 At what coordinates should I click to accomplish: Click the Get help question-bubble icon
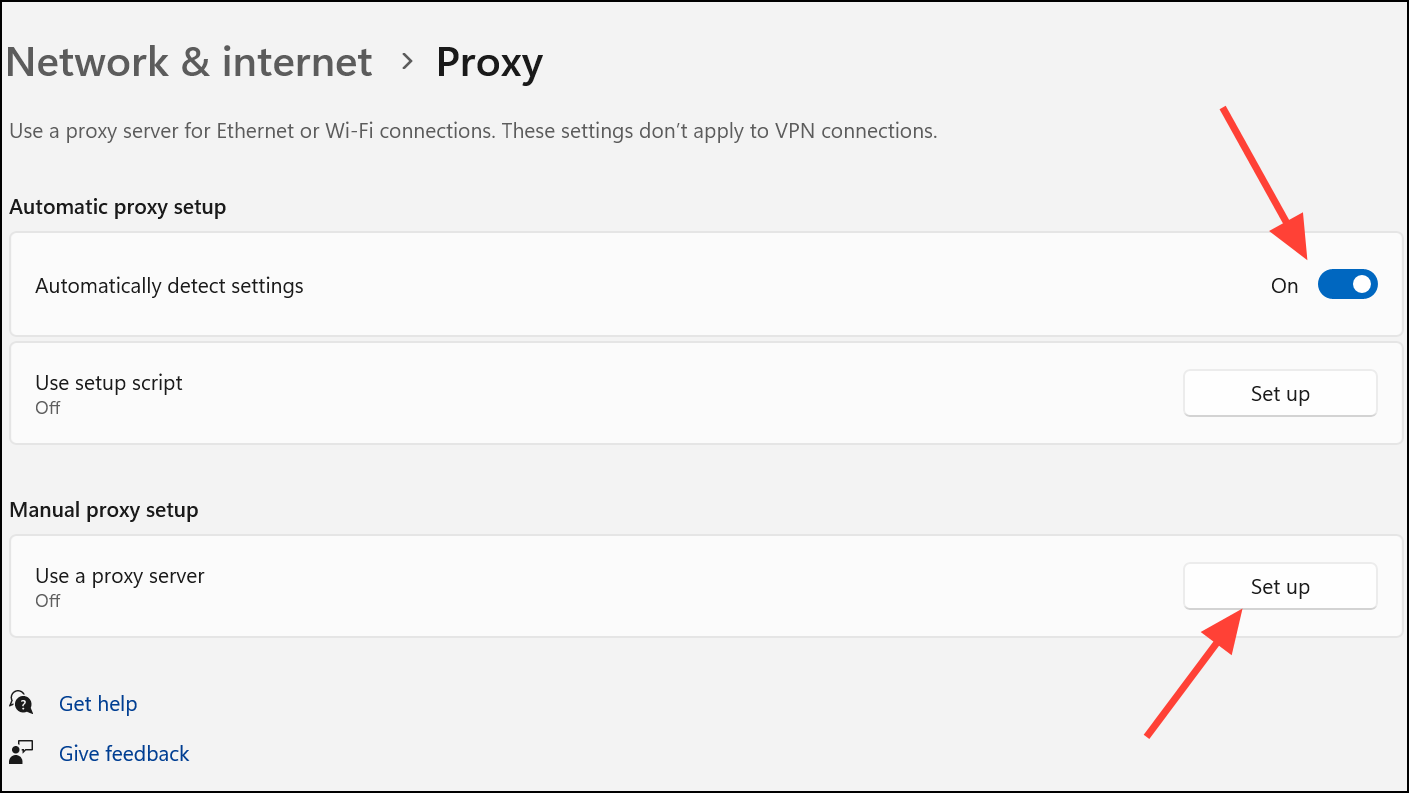coord(21,703)
